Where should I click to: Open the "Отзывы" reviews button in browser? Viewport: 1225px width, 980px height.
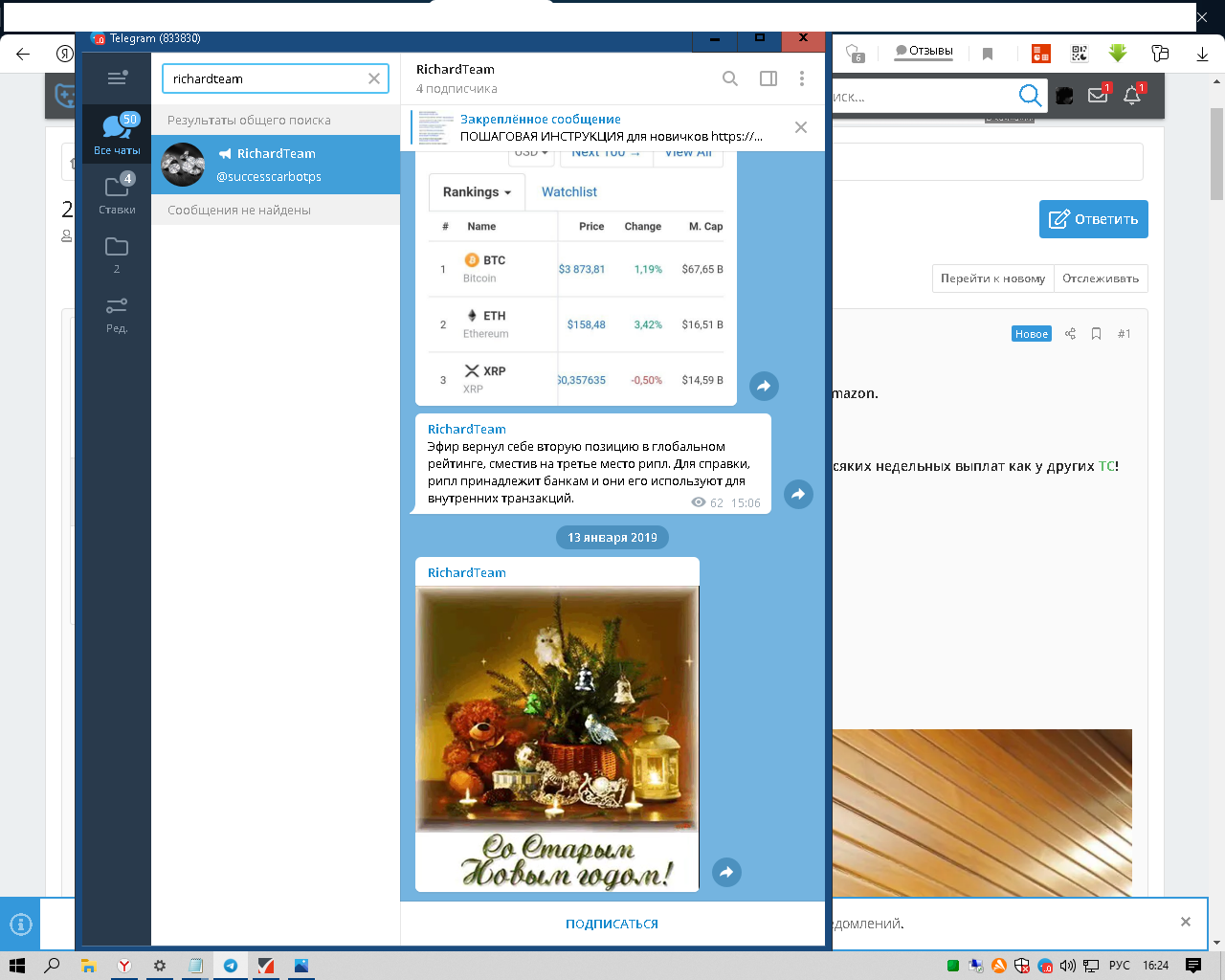coord(924,52)
